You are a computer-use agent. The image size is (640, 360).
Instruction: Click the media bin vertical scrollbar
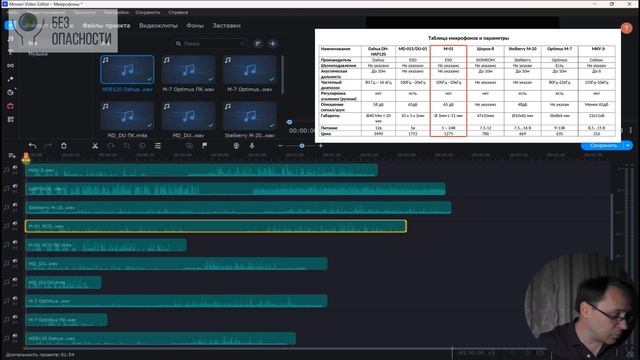282,75
